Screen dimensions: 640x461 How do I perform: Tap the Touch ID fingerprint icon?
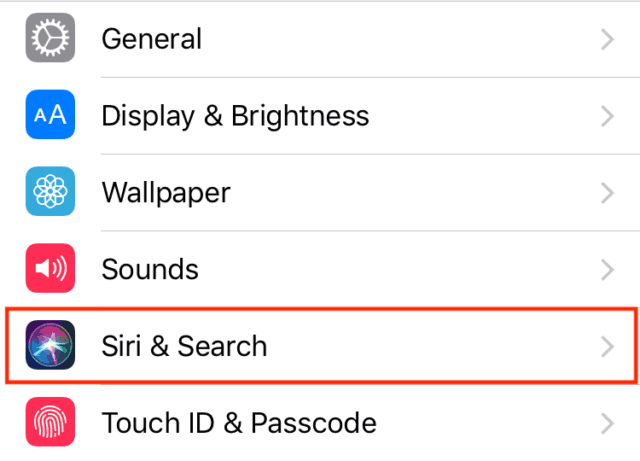click(48, 423)
